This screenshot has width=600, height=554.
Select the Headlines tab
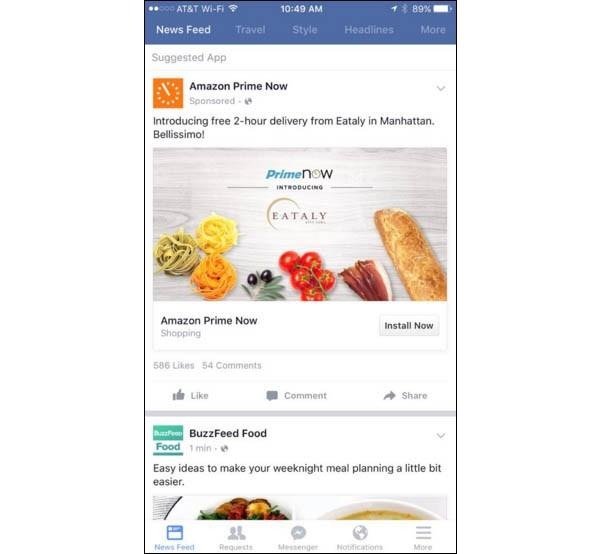tap(369, 29)
